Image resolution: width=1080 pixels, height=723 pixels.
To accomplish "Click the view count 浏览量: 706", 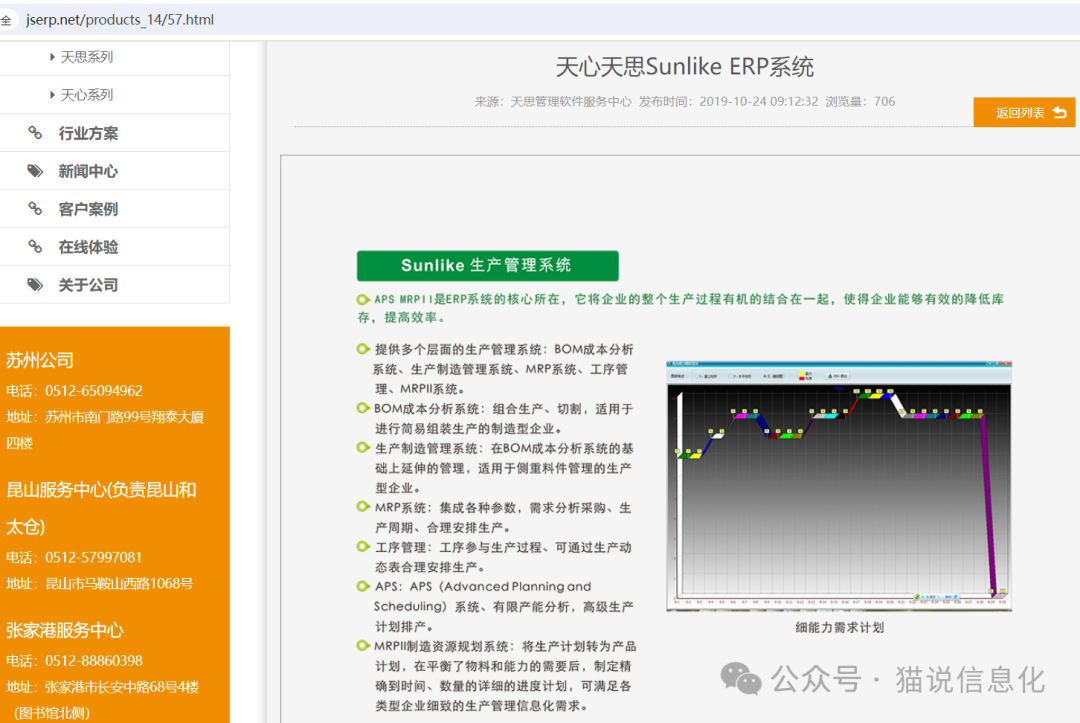I will click(860, 102).
